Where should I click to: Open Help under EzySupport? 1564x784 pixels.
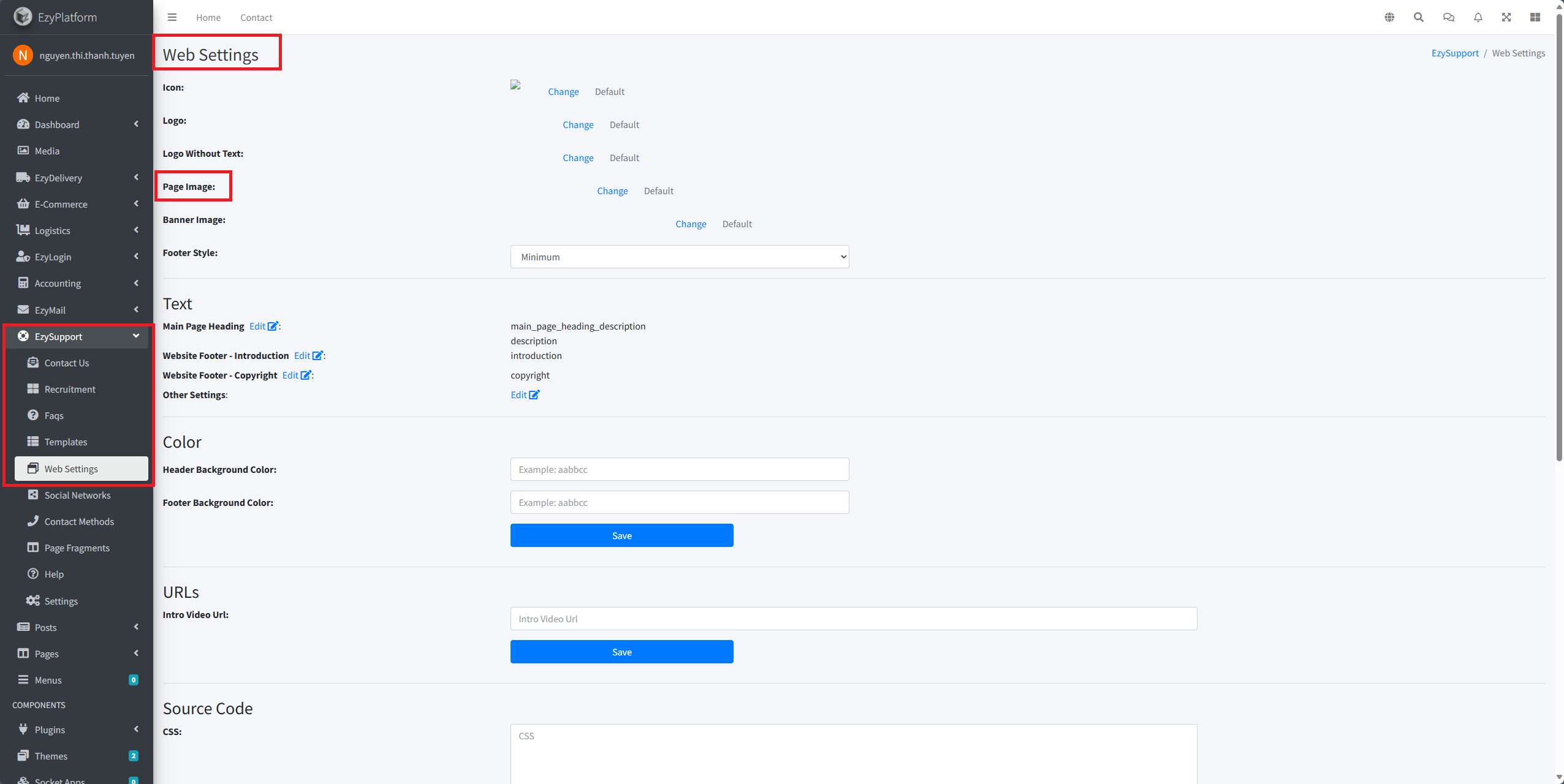(x=82, y=574)
